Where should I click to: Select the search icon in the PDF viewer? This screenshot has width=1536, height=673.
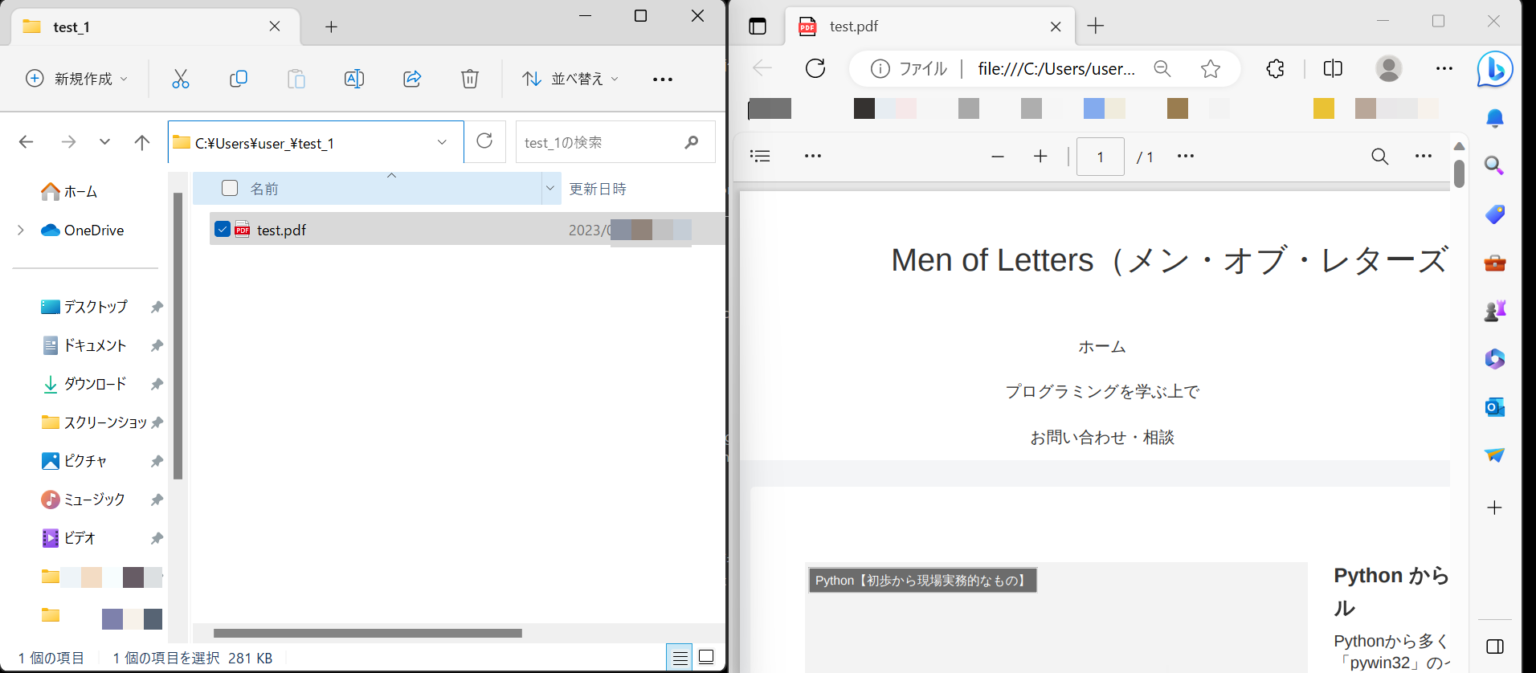point(1379,156)
